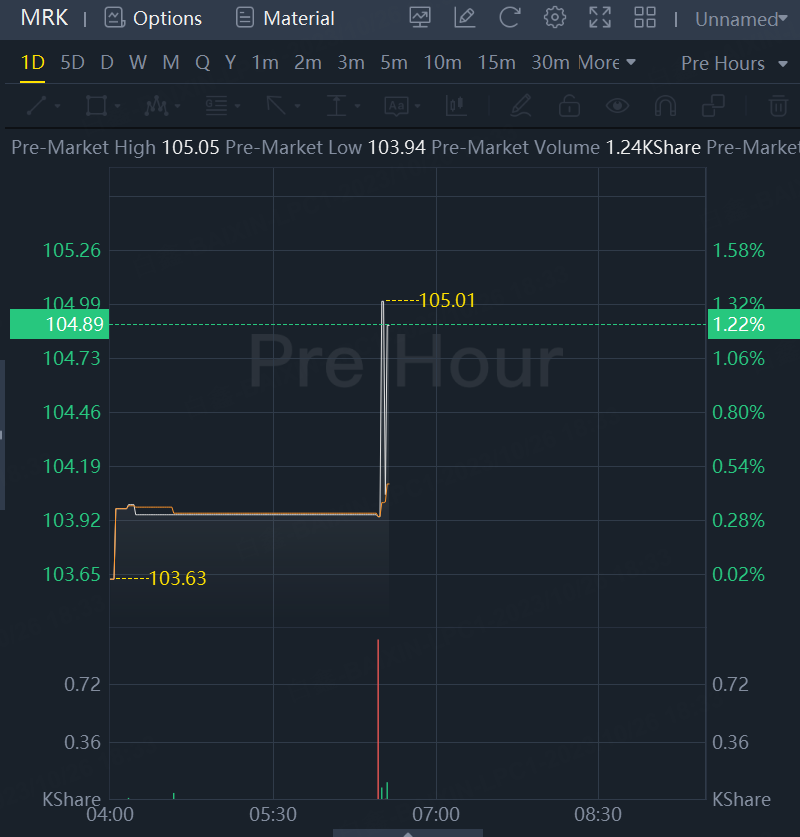Click the refresh chart icon
Viewport: 800px width, 837px height.
click(509, 18)
